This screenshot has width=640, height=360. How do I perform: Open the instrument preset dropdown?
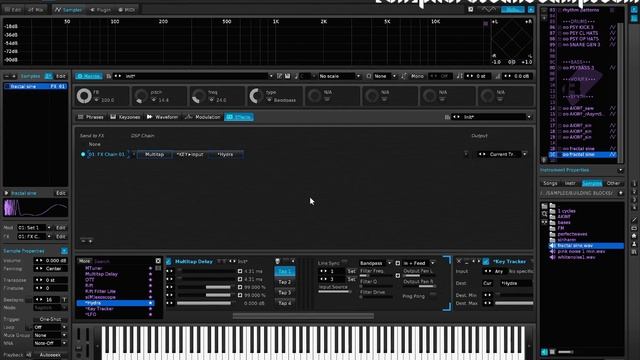(x=271, y=76)
